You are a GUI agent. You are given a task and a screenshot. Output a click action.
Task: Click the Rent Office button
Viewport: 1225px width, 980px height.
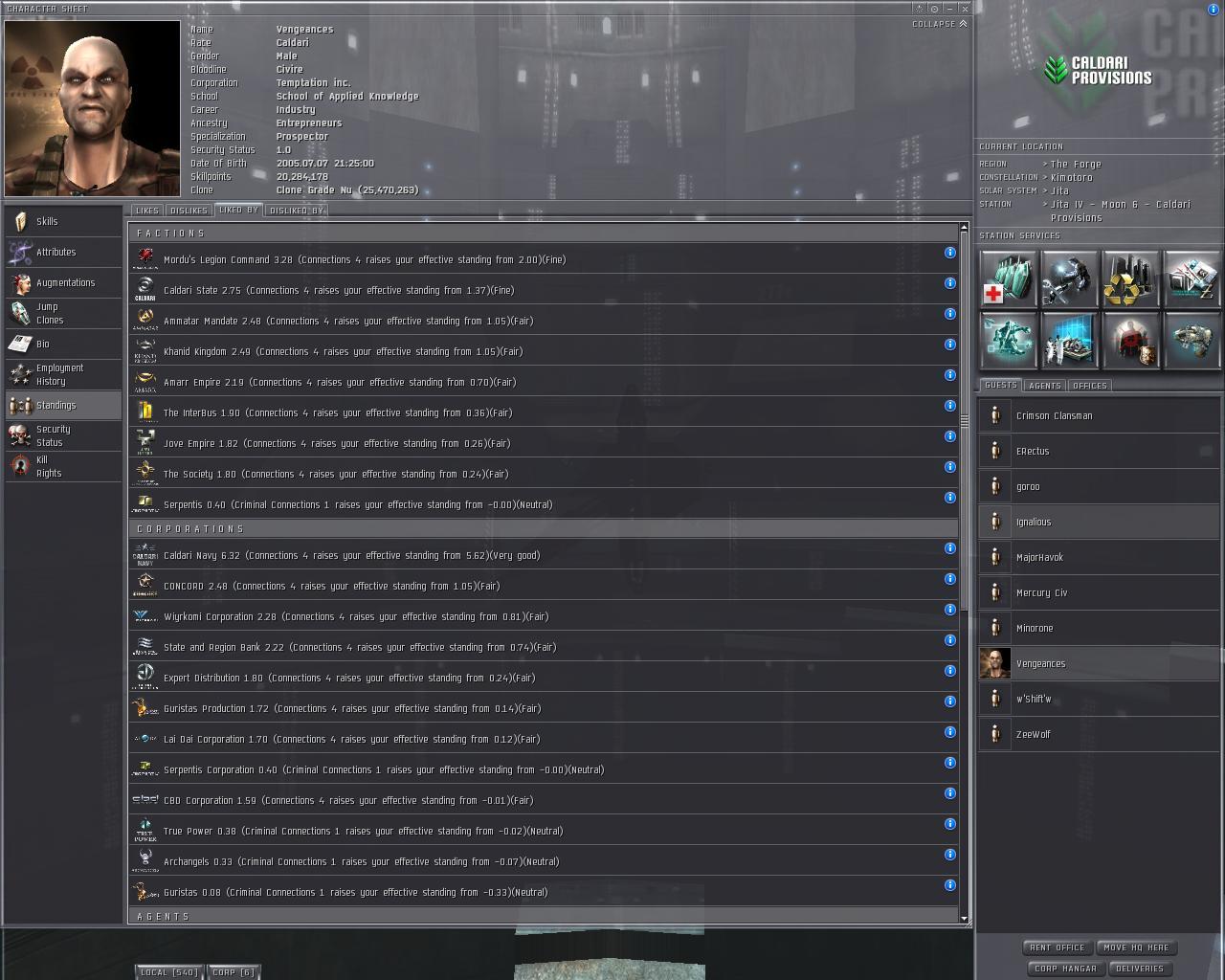click(x=1058, y=947)
